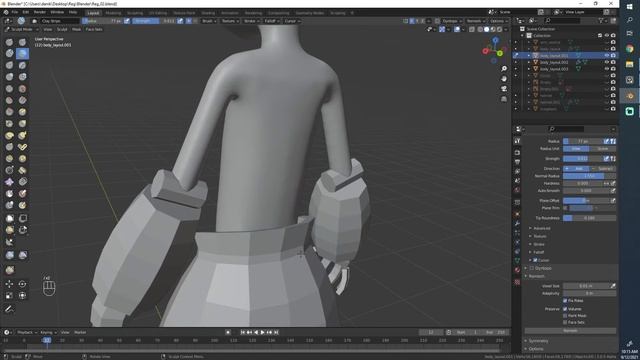The width and height of the screenshot is (640, 360).
Task: Open the Edit menu
Action: pyautogui.click(x=26, y=12)
